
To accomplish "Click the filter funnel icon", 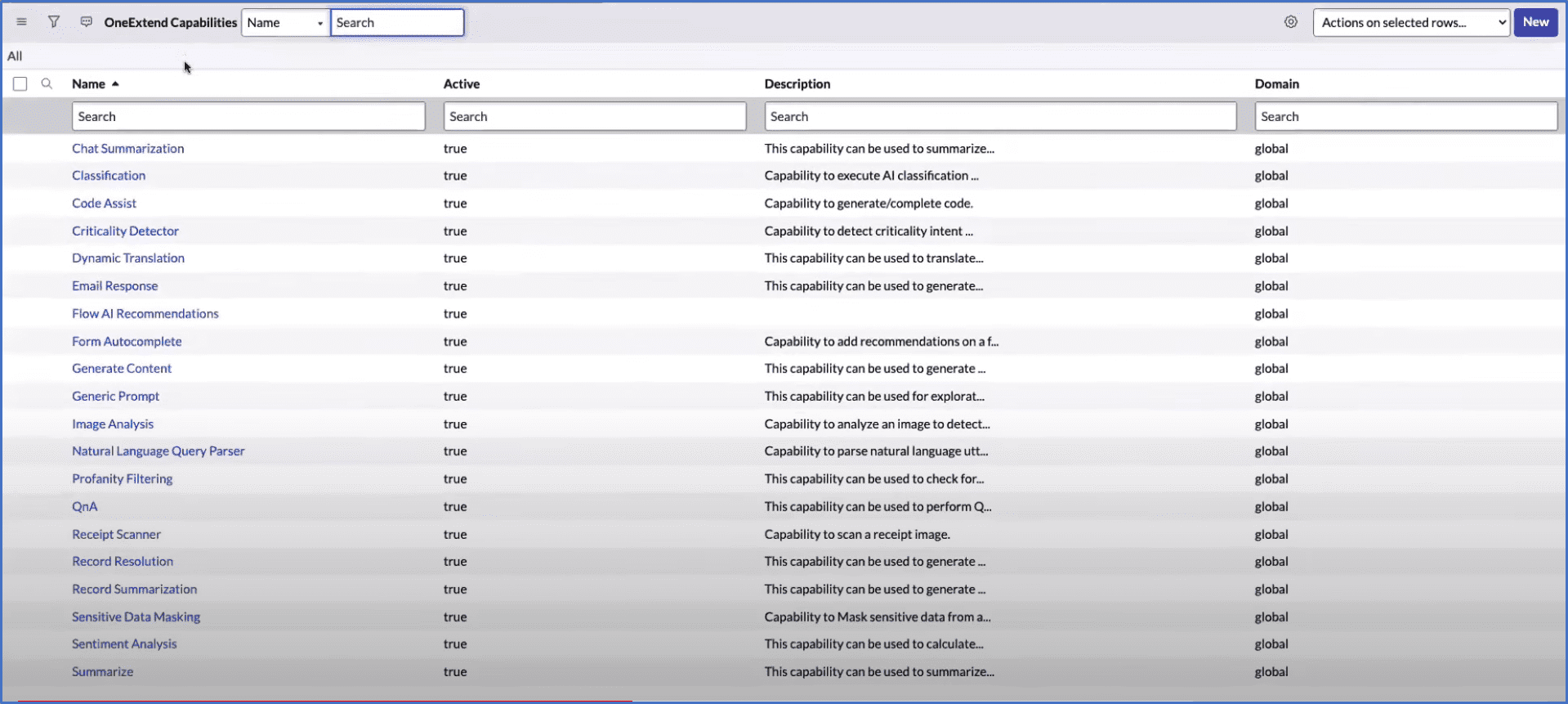I will 54,22.
